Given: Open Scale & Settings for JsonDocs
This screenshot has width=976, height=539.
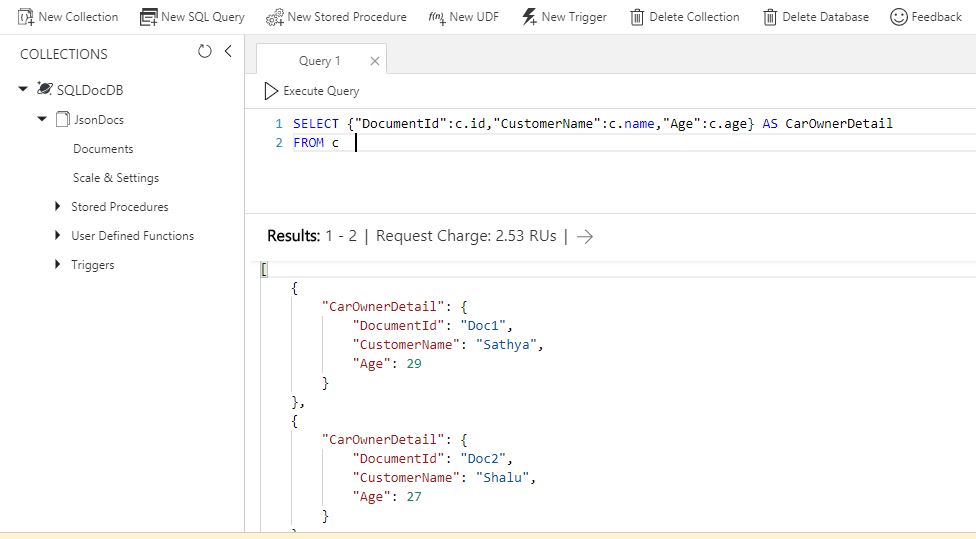Looking at the screenshot, I should [116, 178].
